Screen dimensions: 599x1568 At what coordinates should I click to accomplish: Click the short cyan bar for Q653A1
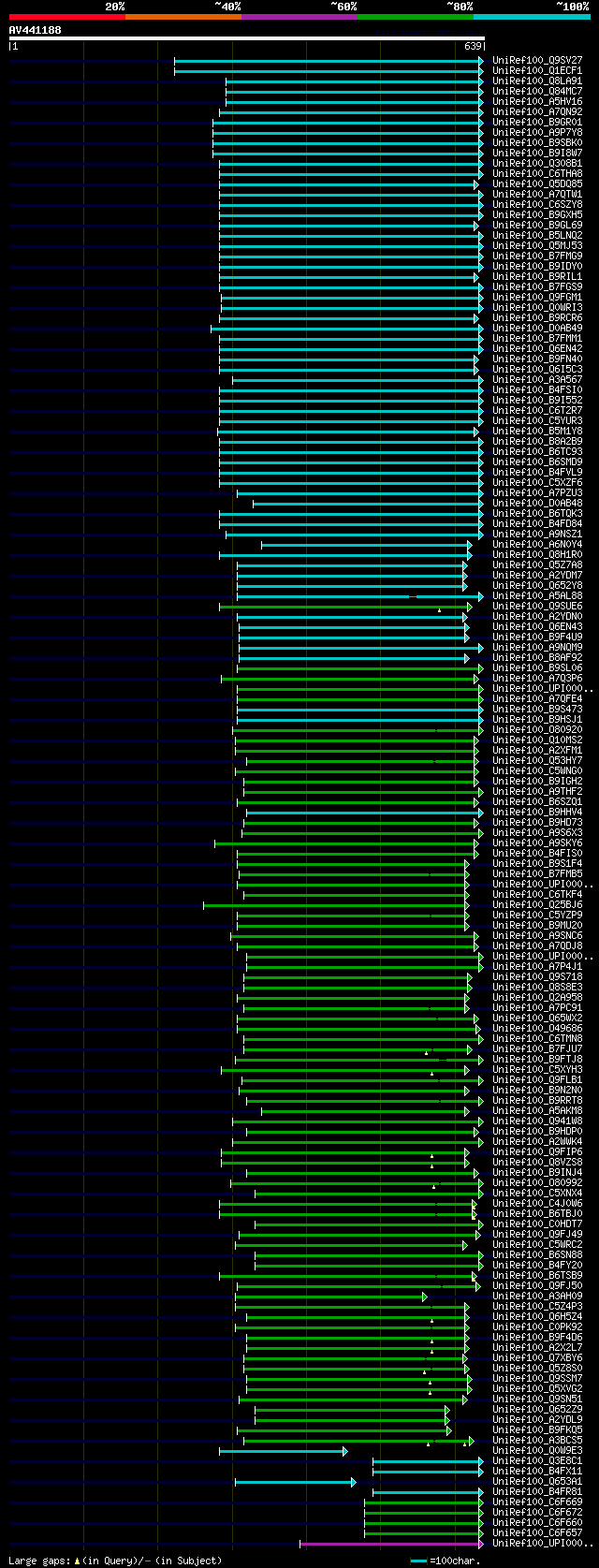(x=296, y=1482)
